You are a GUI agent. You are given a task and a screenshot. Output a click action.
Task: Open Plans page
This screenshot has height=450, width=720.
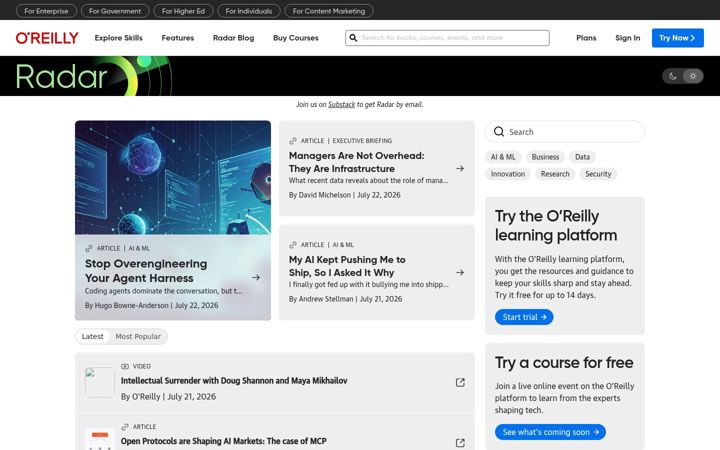[586, 38]
